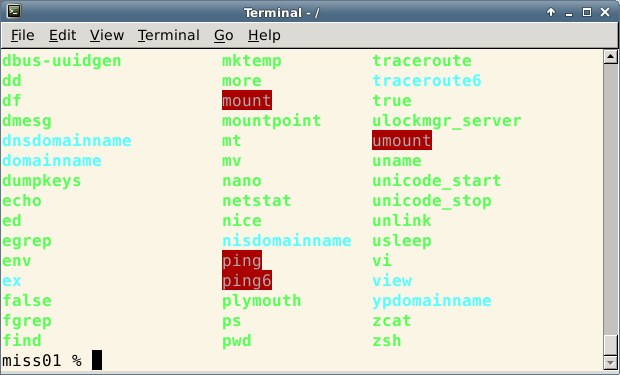The width and height of the screenshot is (620, 375).
Task: Open the Terminal menu
Action: pyautogui.click(x=168, y=35)
